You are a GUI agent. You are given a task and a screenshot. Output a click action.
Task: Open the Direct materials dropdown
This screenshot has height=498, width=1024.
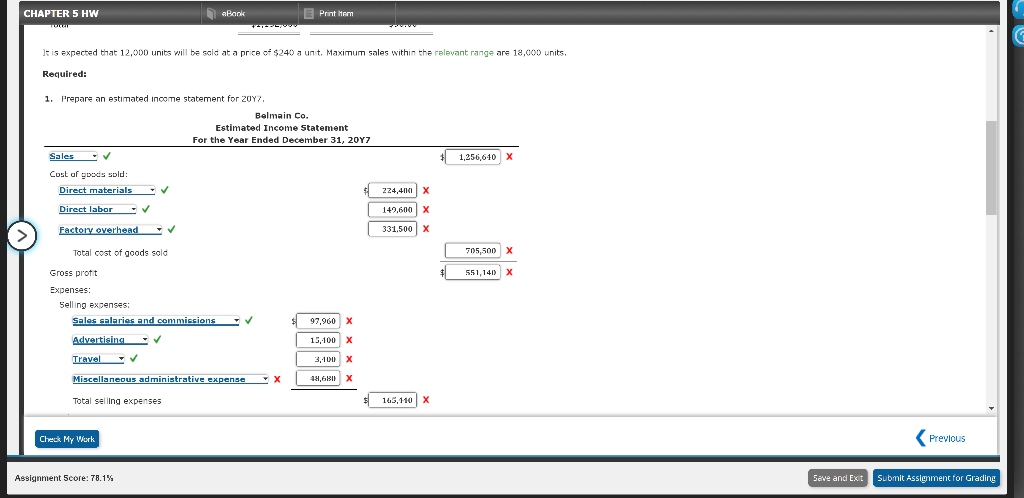[107, 191]
